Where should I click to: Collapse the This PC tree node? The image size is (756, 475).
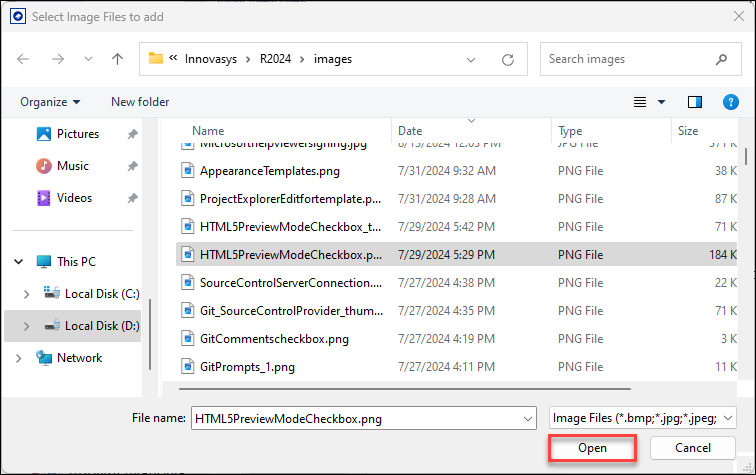tap(19, 262)
